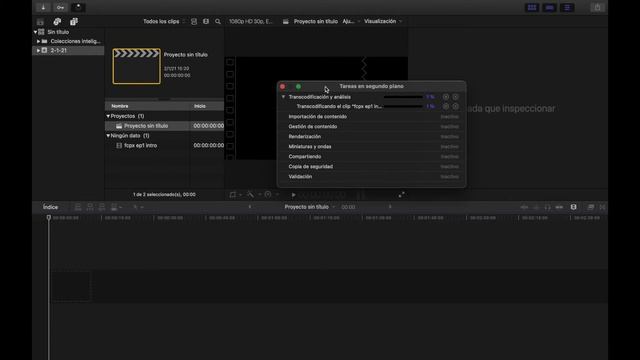The image size is (640, 360).
Task: Click the Share export button
Action: point(597,7)
